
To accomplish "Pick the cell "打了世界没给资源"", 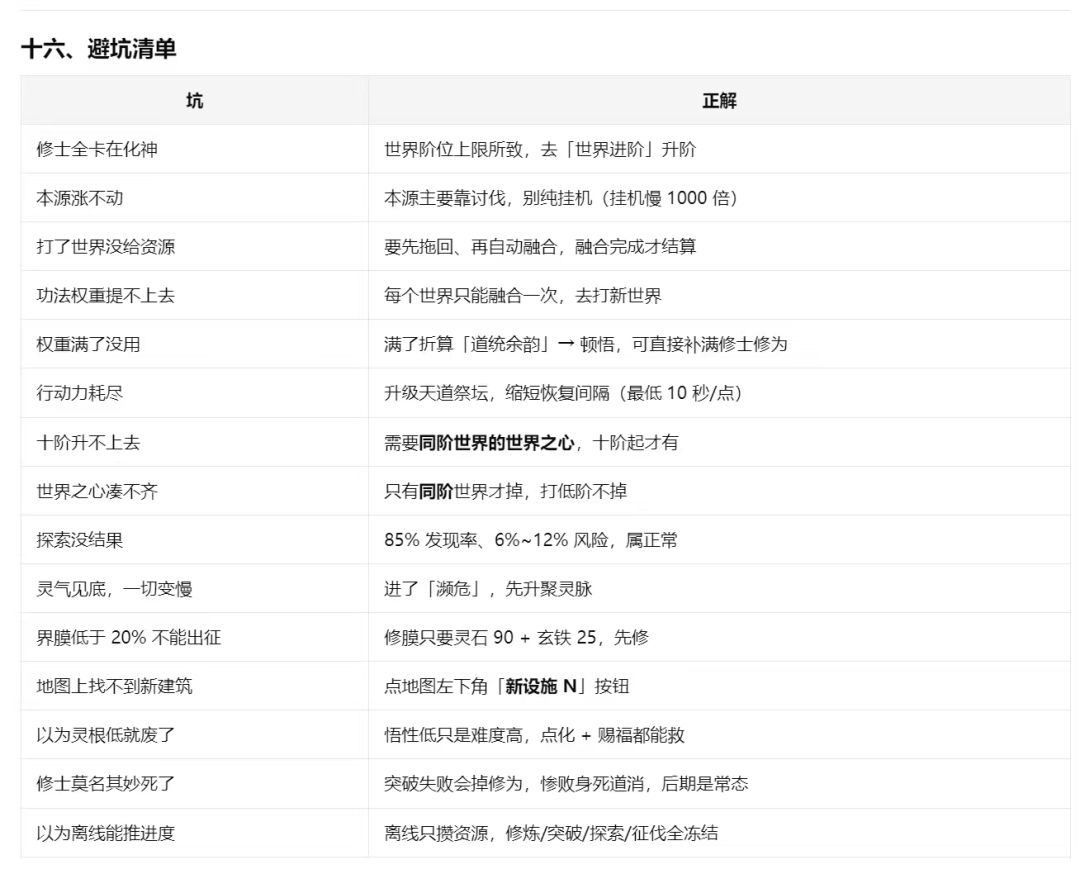I will [x=106, y=247].
